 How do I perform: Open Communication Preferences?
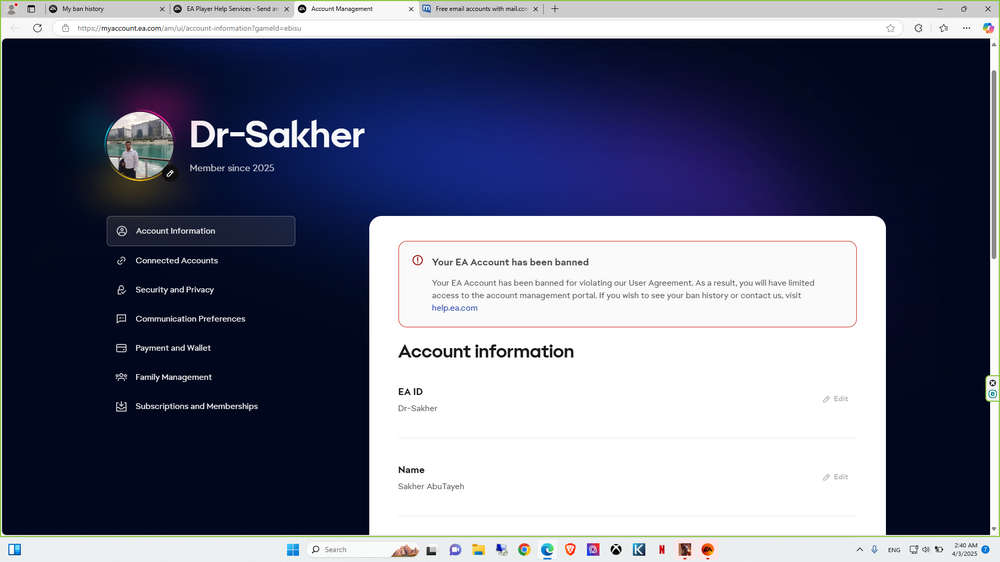click(180, 319)
